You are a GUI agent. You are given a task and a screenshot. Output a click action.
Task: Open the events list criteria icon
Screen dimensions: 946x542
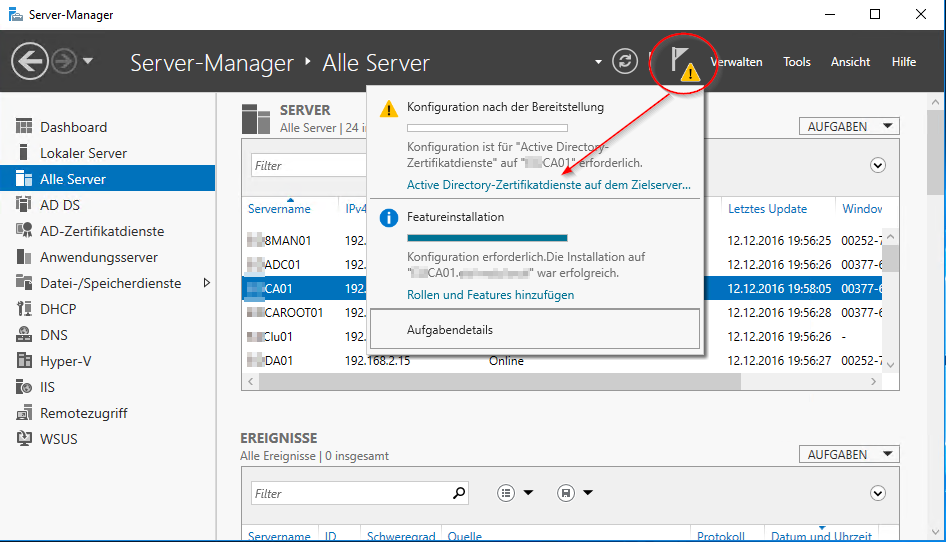coord(506,493)
